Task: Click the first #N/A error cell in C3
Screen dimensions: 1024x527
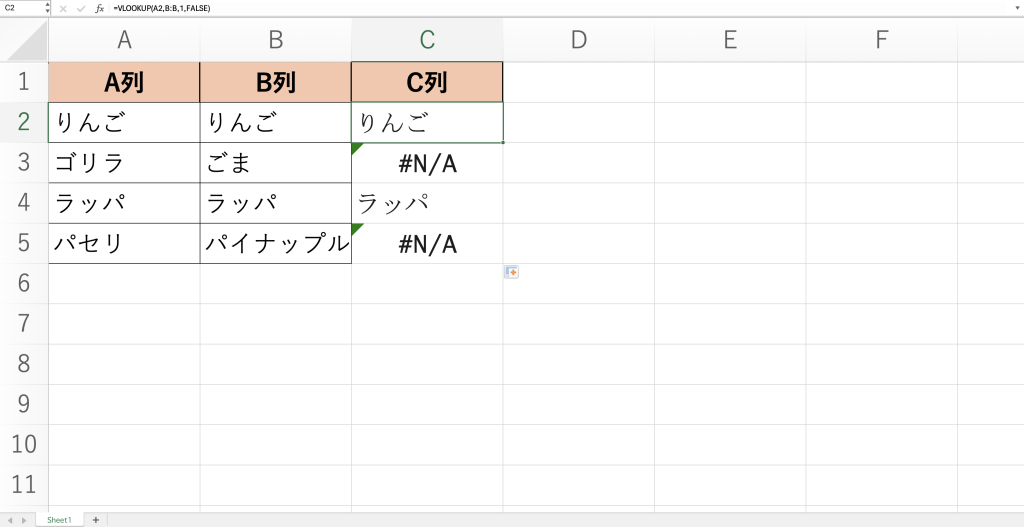Action: click(x=427, y=163)
